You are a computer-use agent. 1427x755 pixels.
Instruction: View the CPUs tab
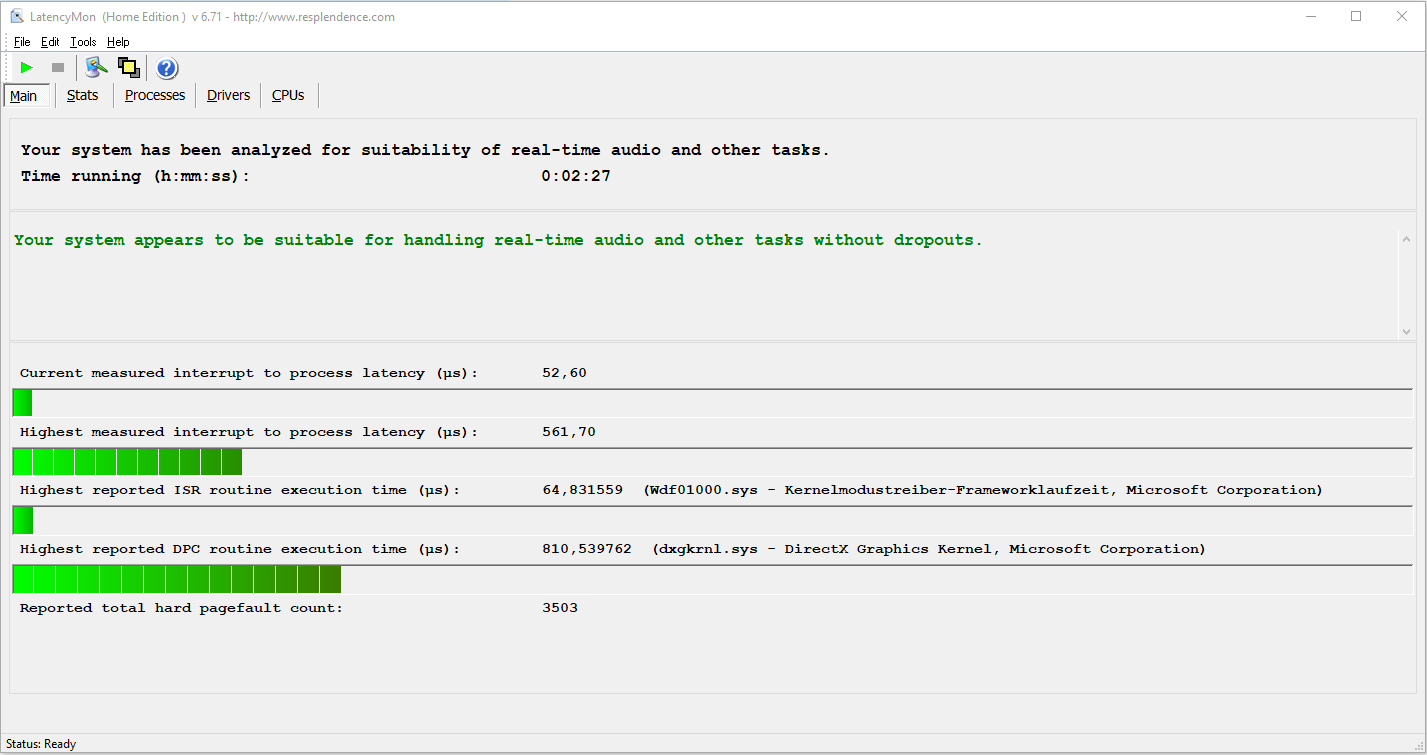[x=288, y=95]
